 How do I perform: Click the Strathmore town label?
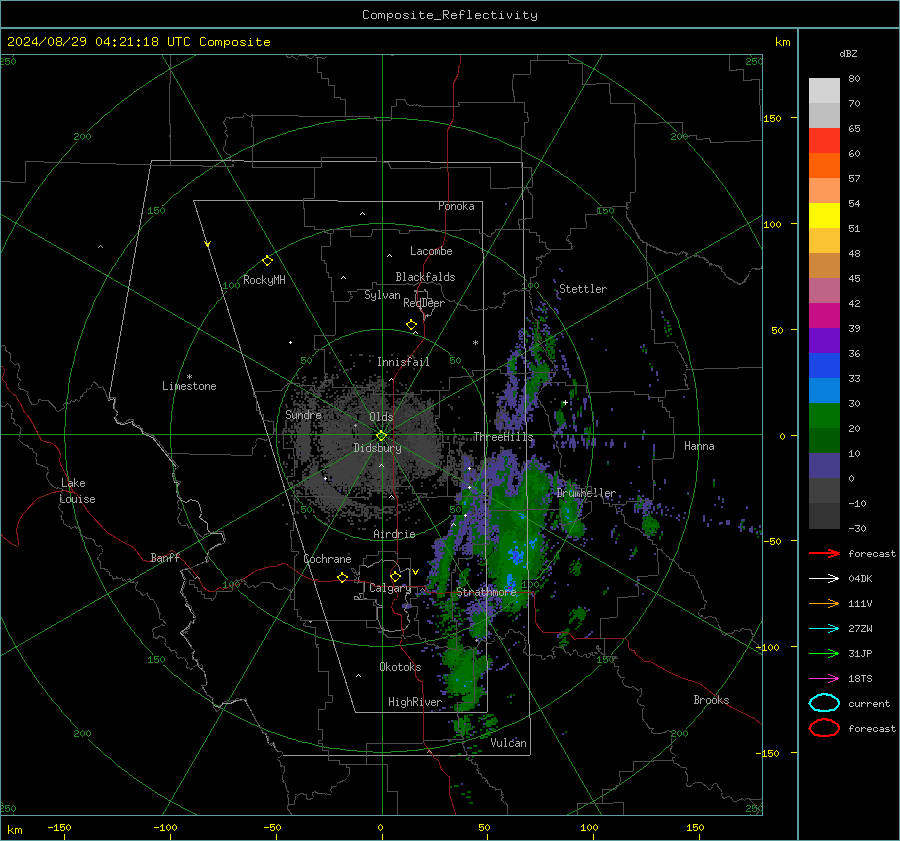(486, 592)
